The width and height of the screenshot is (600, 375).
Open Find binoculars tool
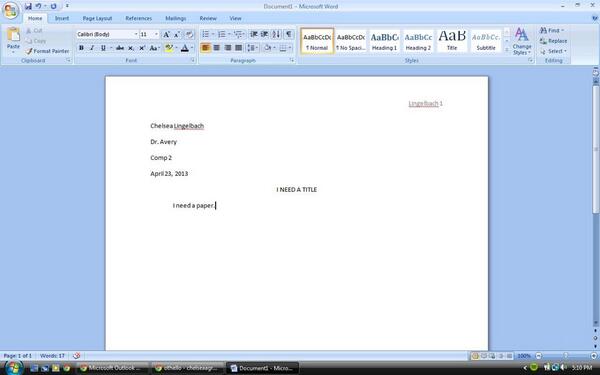pyautogui.click(x=552, y=30)
